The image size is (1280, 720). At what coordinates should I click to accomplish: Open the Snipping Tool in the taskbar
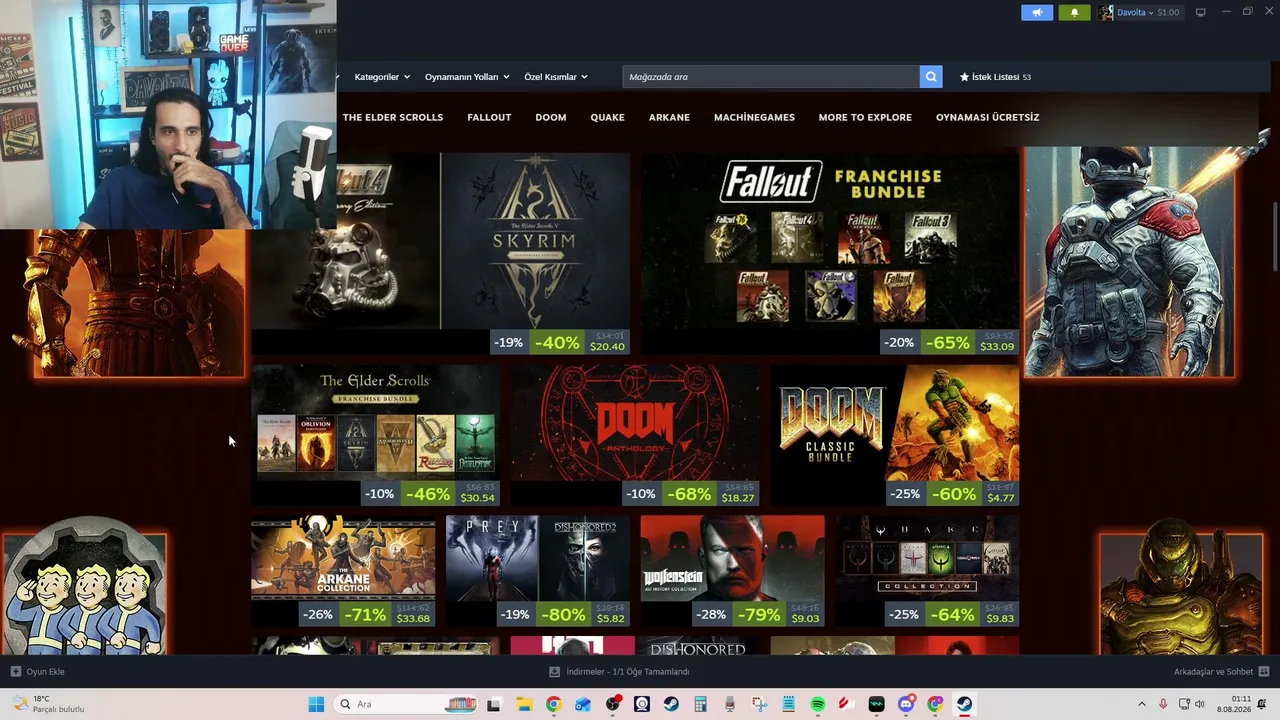(x=759, y=704)
